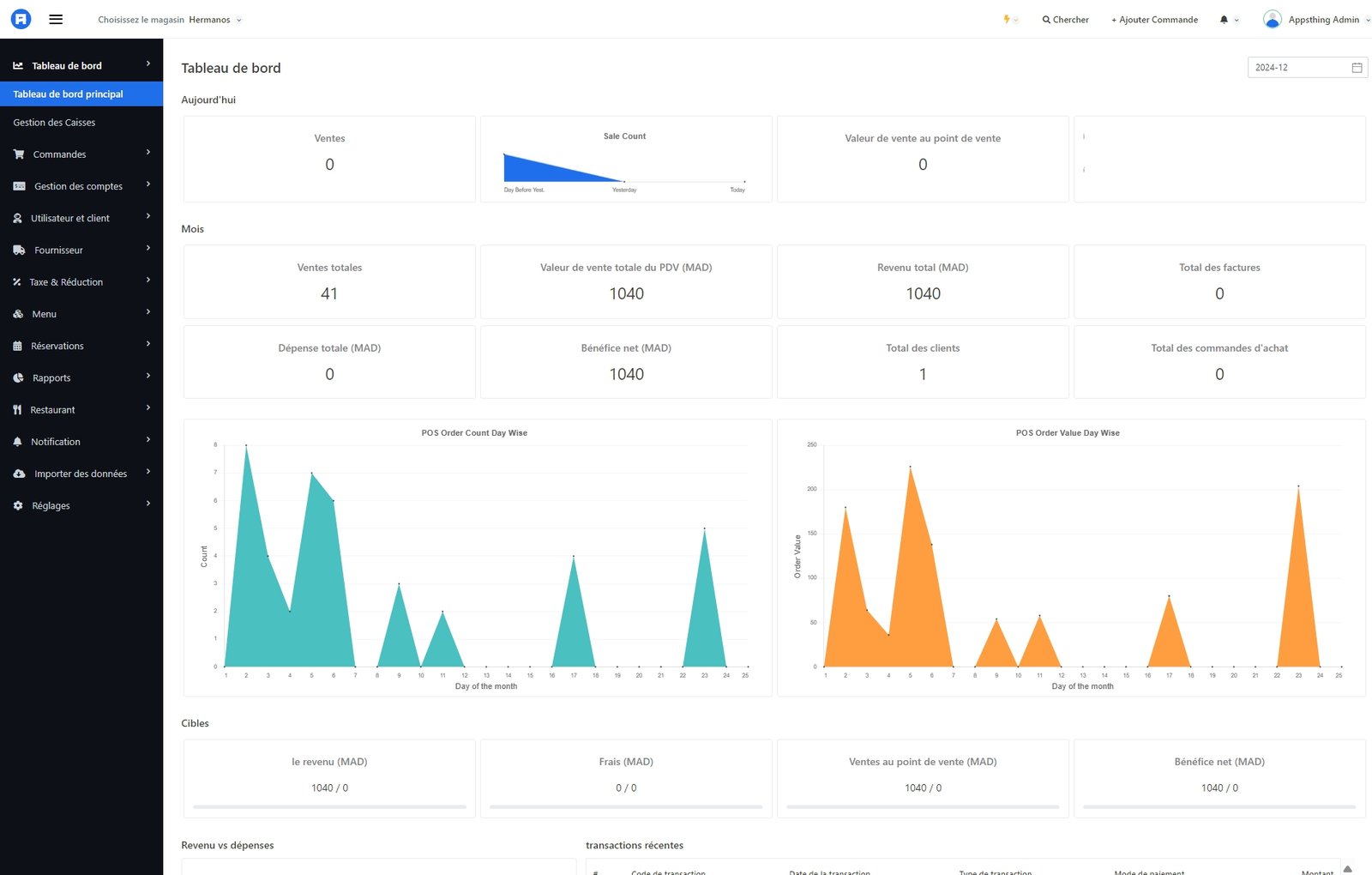Expand the Rapports sidebar section

pos(81,378)
